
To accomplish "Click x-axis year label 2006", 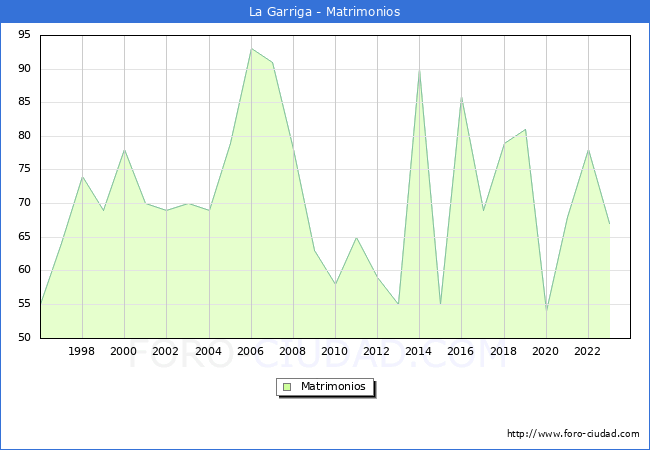I will tap(250, 351).
